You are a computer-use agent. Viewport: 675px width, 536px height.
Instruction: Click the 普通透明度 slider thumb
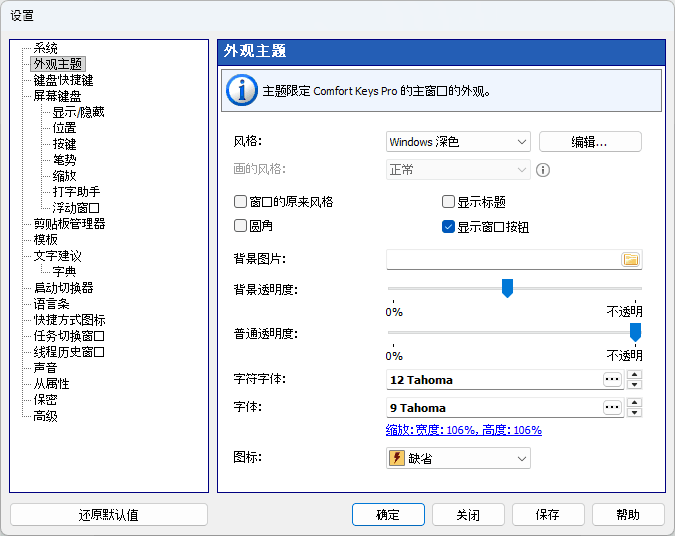[x=635, y=332]
